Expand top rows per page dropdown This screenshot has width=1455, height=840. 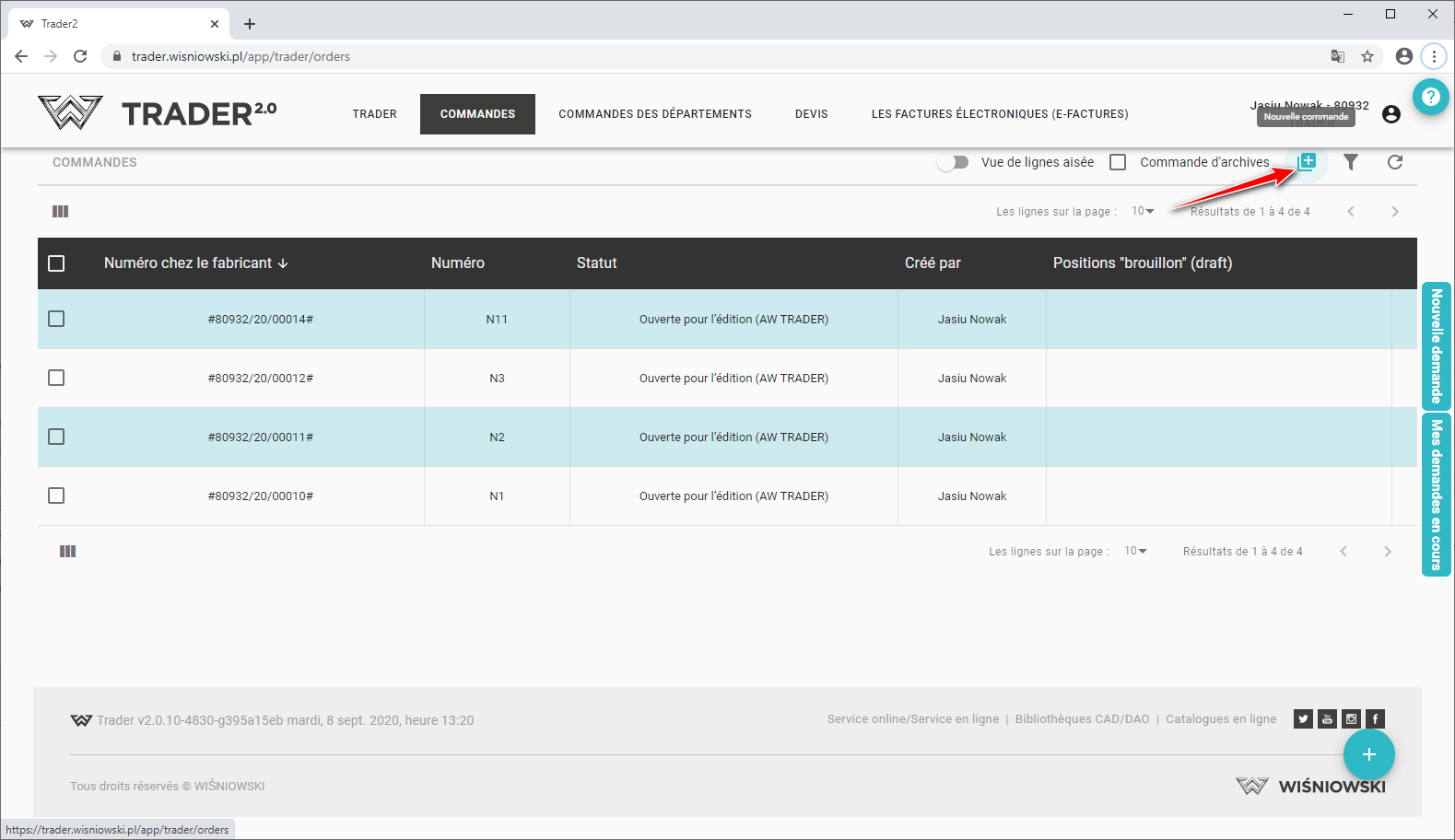point(1143,212)
